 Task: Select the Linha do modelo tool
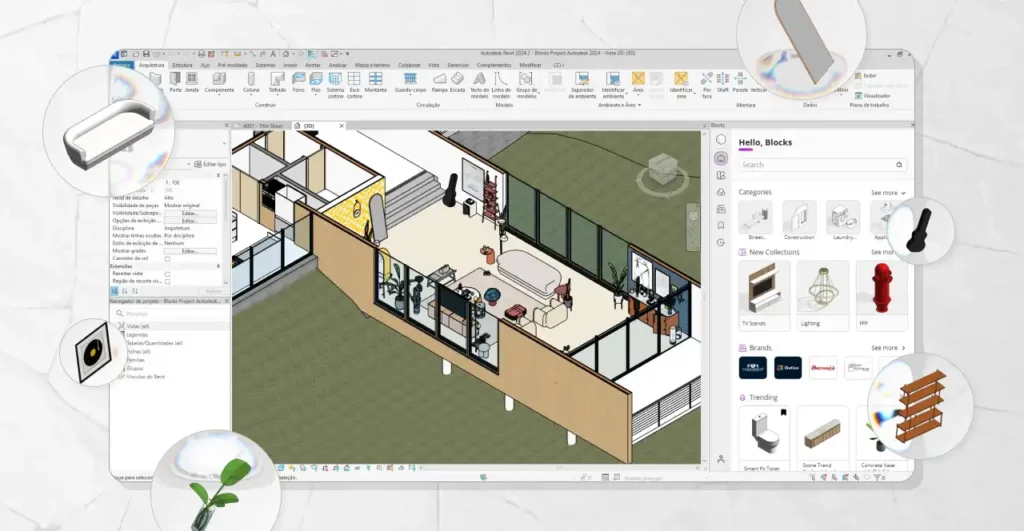click(x=502, y=85)
